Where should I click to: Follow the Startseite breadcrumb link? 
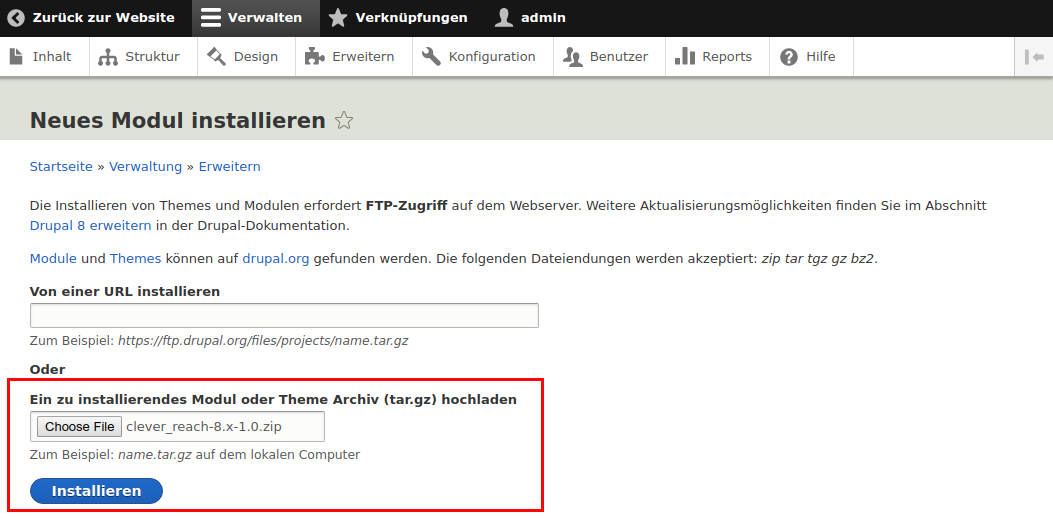(x=61, y=167)
